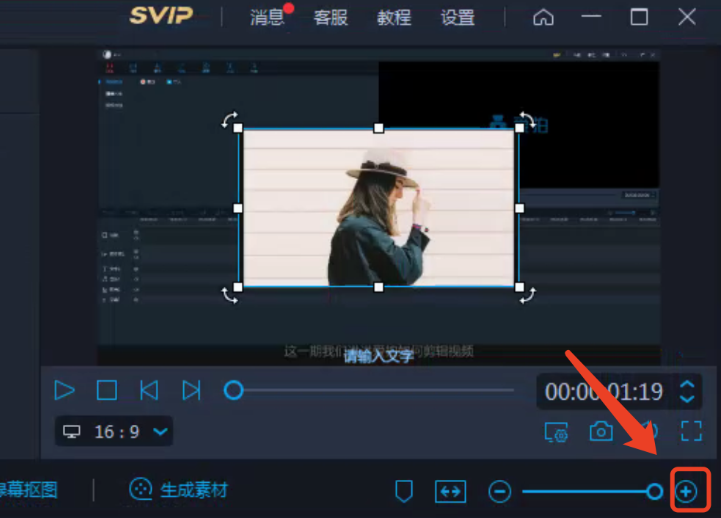Take a snapshot with camera icon
Image resolution: width=721 pixels, height=518 pixels.
[601, 431]
